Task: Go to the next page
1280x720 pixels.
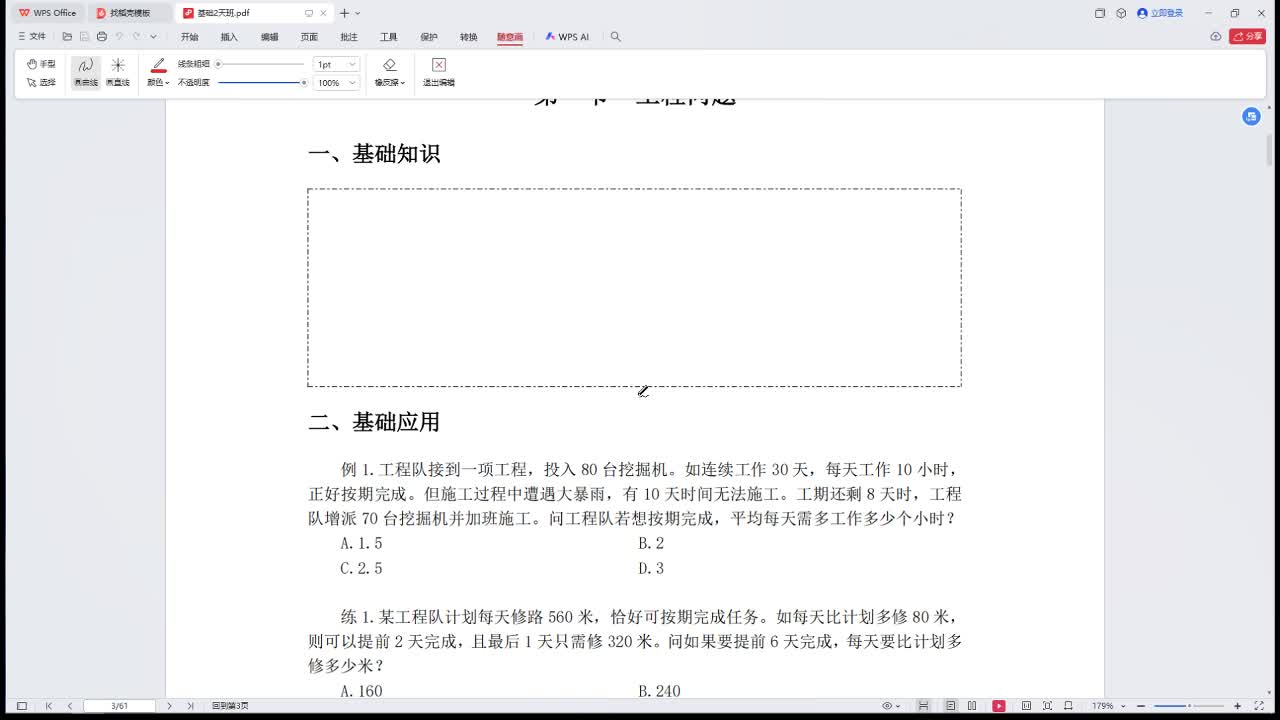Action: point(169,706)
